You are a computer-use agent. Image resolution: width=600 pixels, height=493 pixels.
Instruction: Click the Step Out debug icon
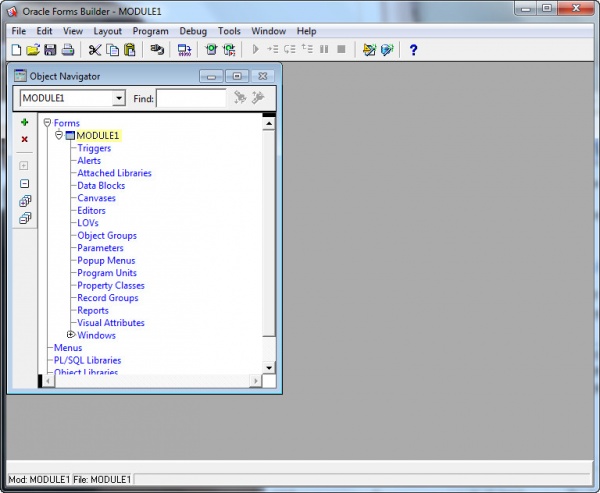pyautogui.click(x=307, y=49)
